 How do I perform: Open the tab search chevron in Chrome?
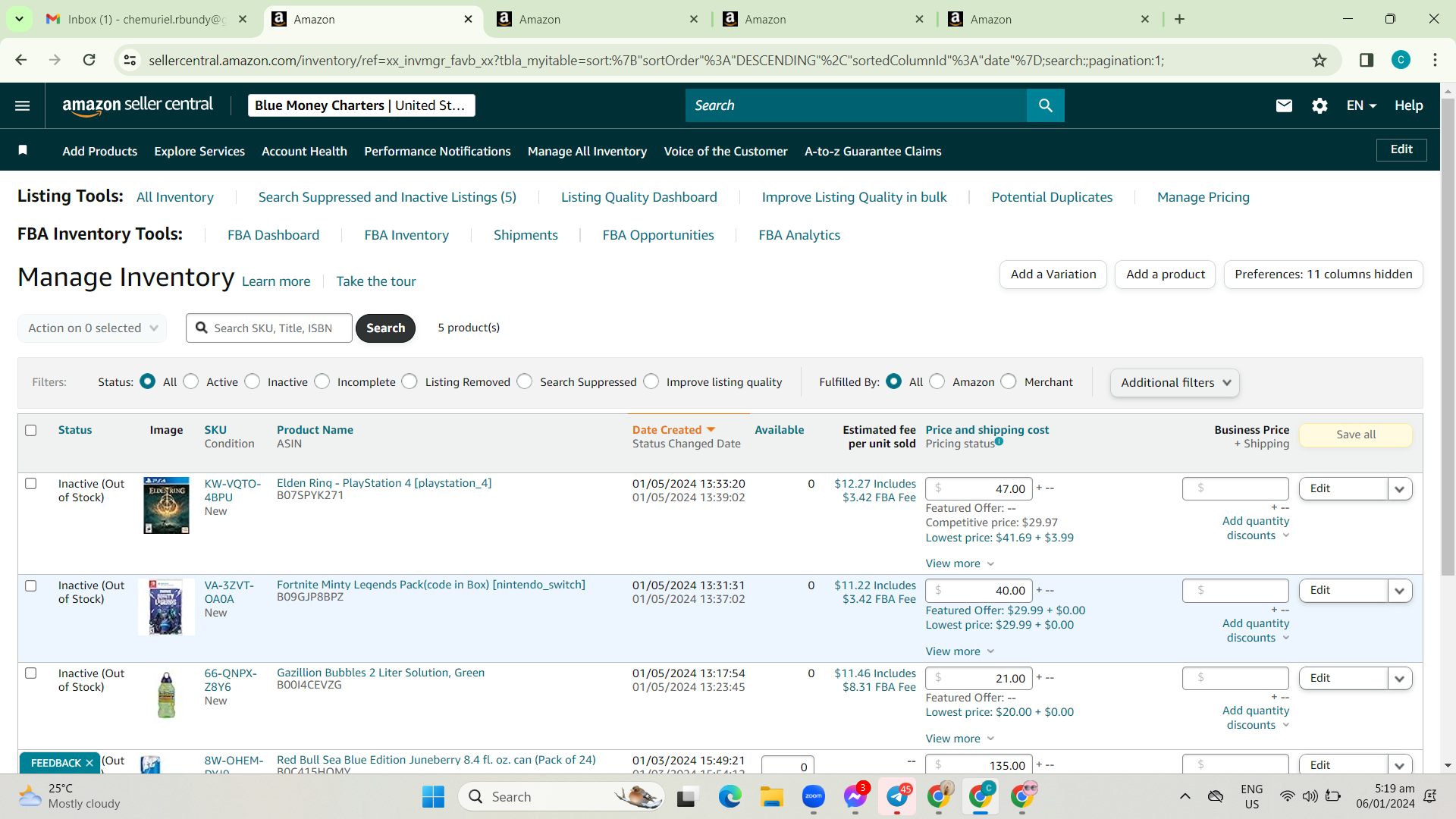point(19,19)
